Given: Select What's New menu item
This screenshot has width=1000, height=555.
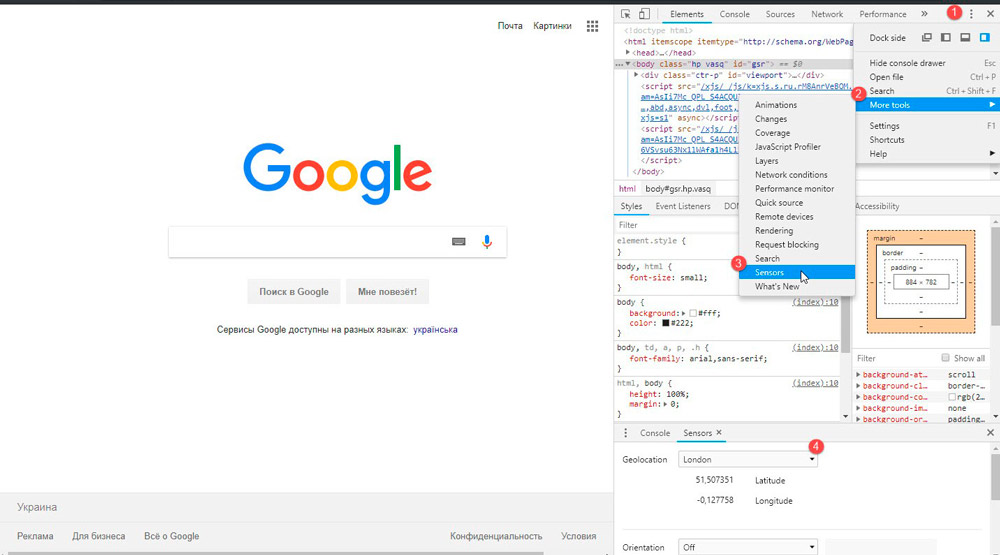Looking at the screenshot, I should [797, 286].
